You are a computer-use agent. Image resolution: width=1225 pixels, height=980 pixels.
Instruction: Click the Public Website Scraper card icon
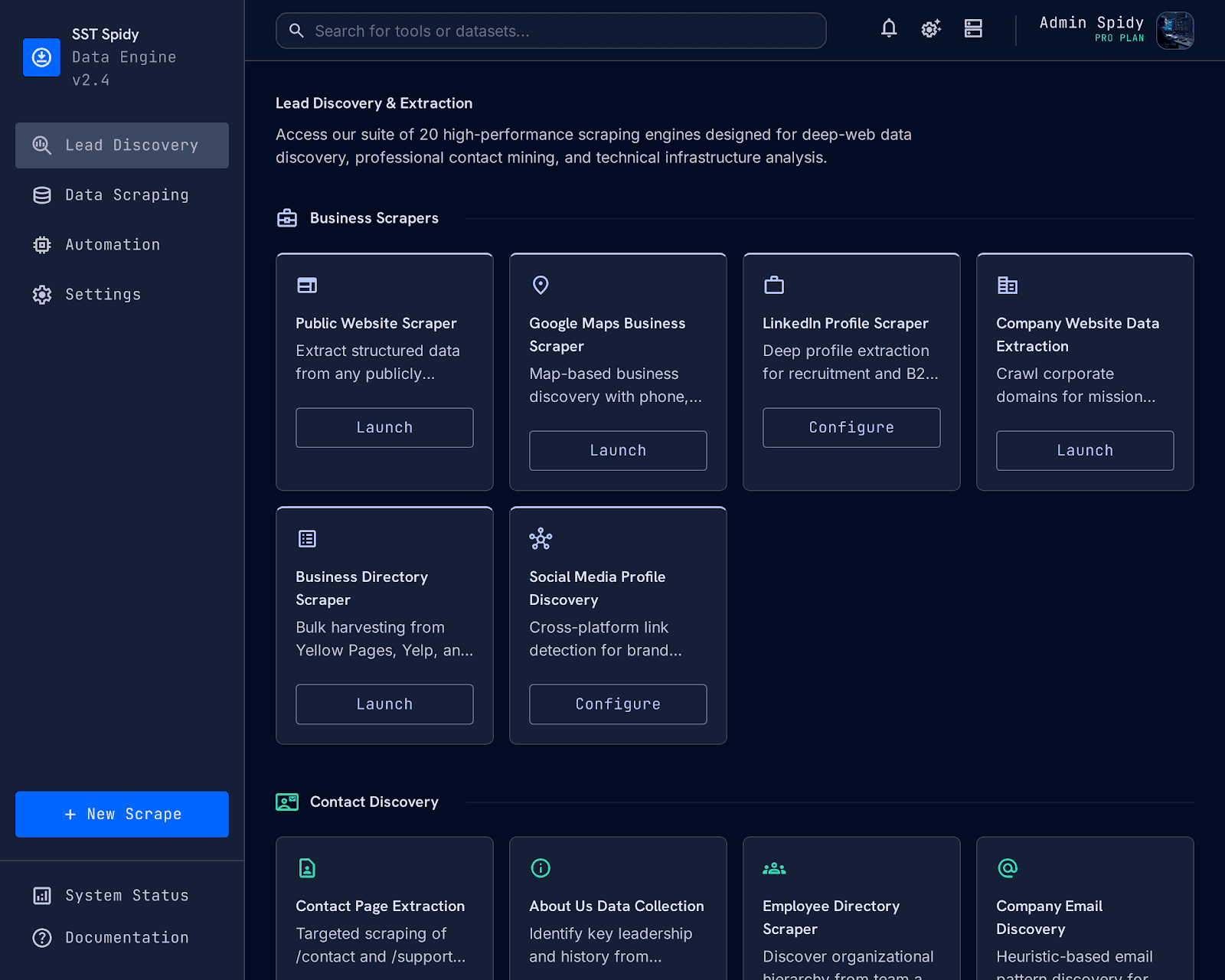[x=307, y=286]
